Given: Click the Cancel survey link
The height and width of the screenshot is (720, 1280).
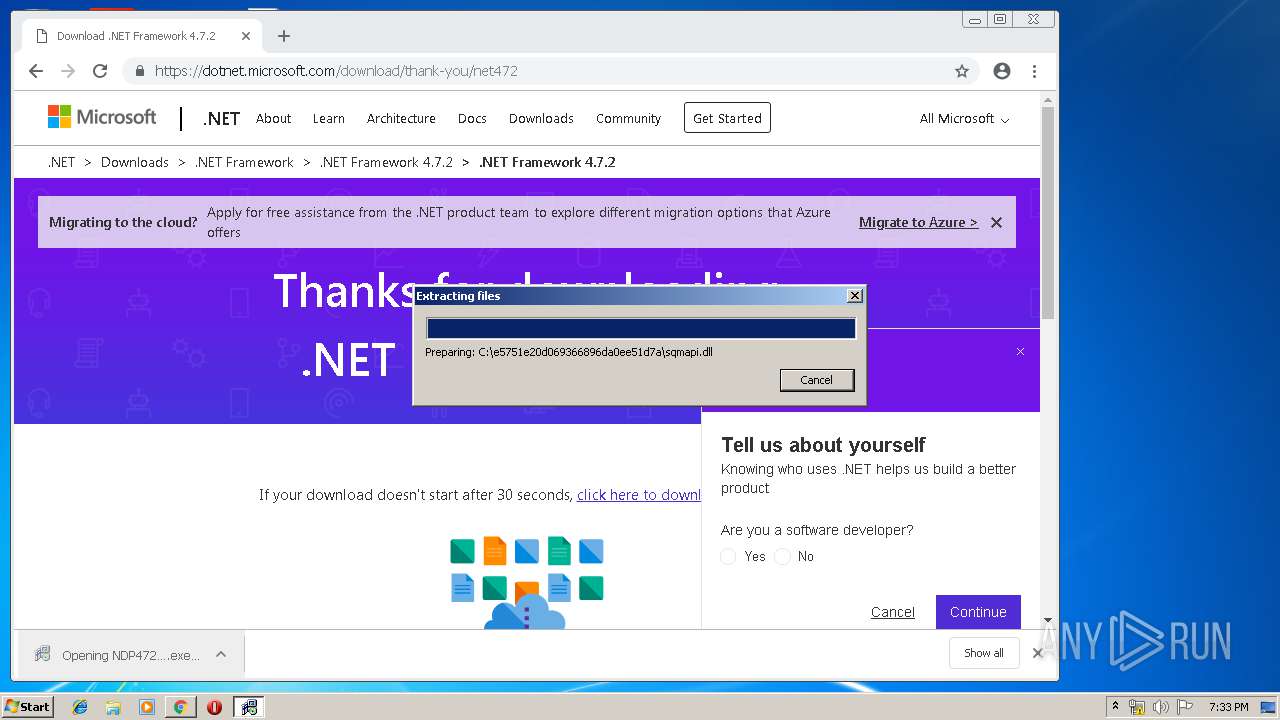Looking at the screenshot, I should coord(892,612).
